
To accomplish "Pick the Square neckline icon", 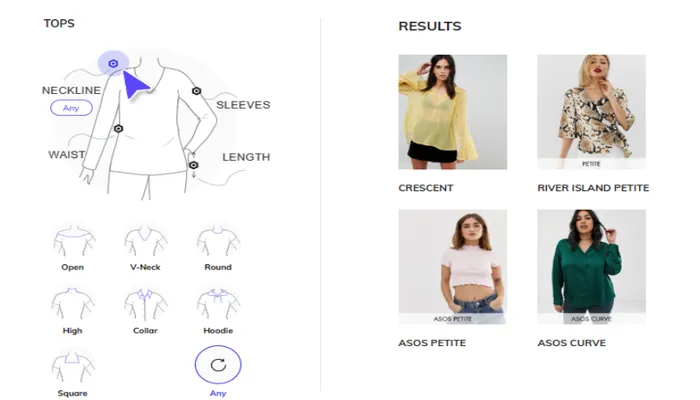I will tap(73, 368).
